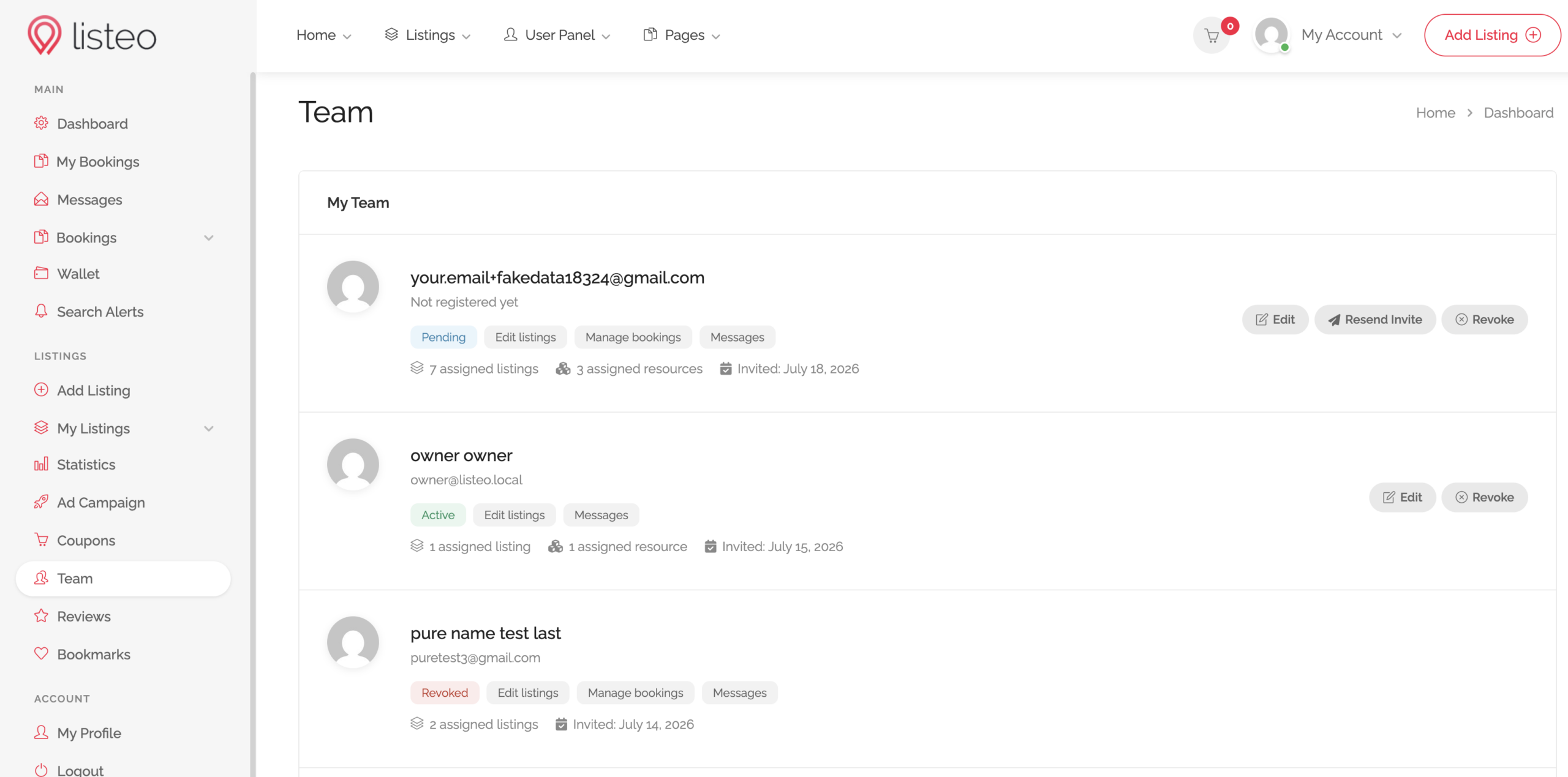Click 'Invited: July 14, 2026' text
1568x777 pixels.
(633, 724)
